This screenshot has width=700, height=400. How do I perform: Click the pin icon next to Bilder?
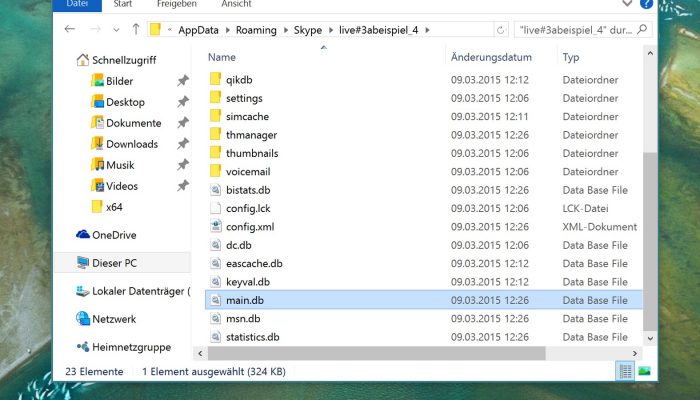(183, 81)
